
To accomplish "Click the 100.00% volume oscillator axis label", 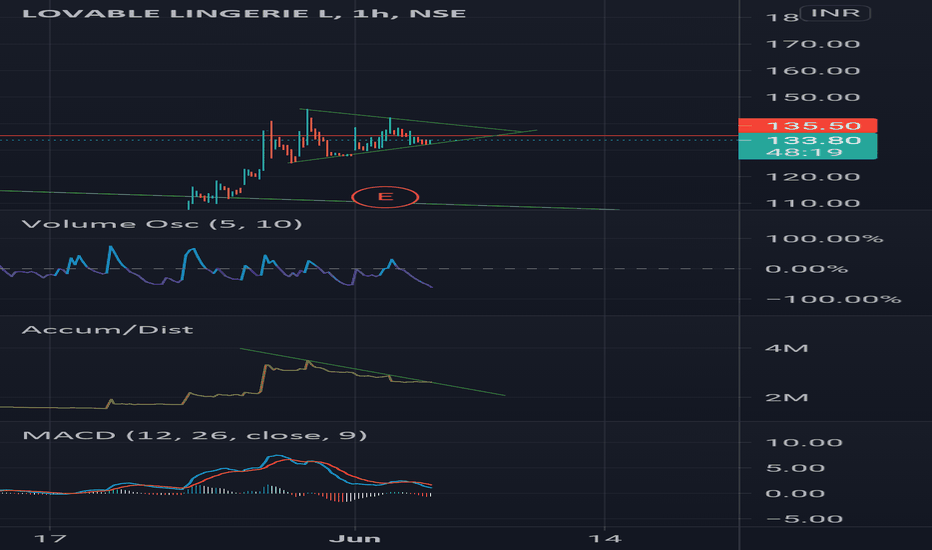I will tap(824, 239).
